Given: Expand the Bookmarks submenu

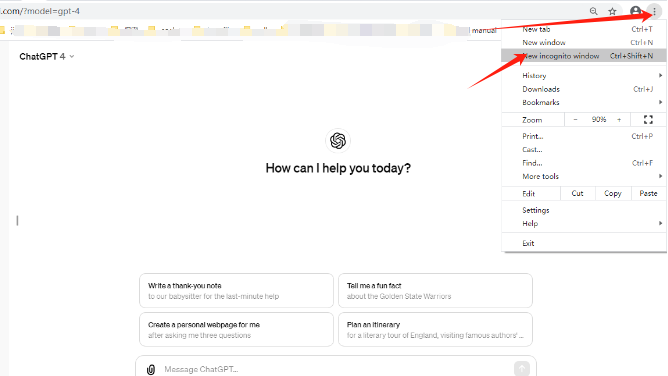Looking at the screenshot, I should pos(584,102).
